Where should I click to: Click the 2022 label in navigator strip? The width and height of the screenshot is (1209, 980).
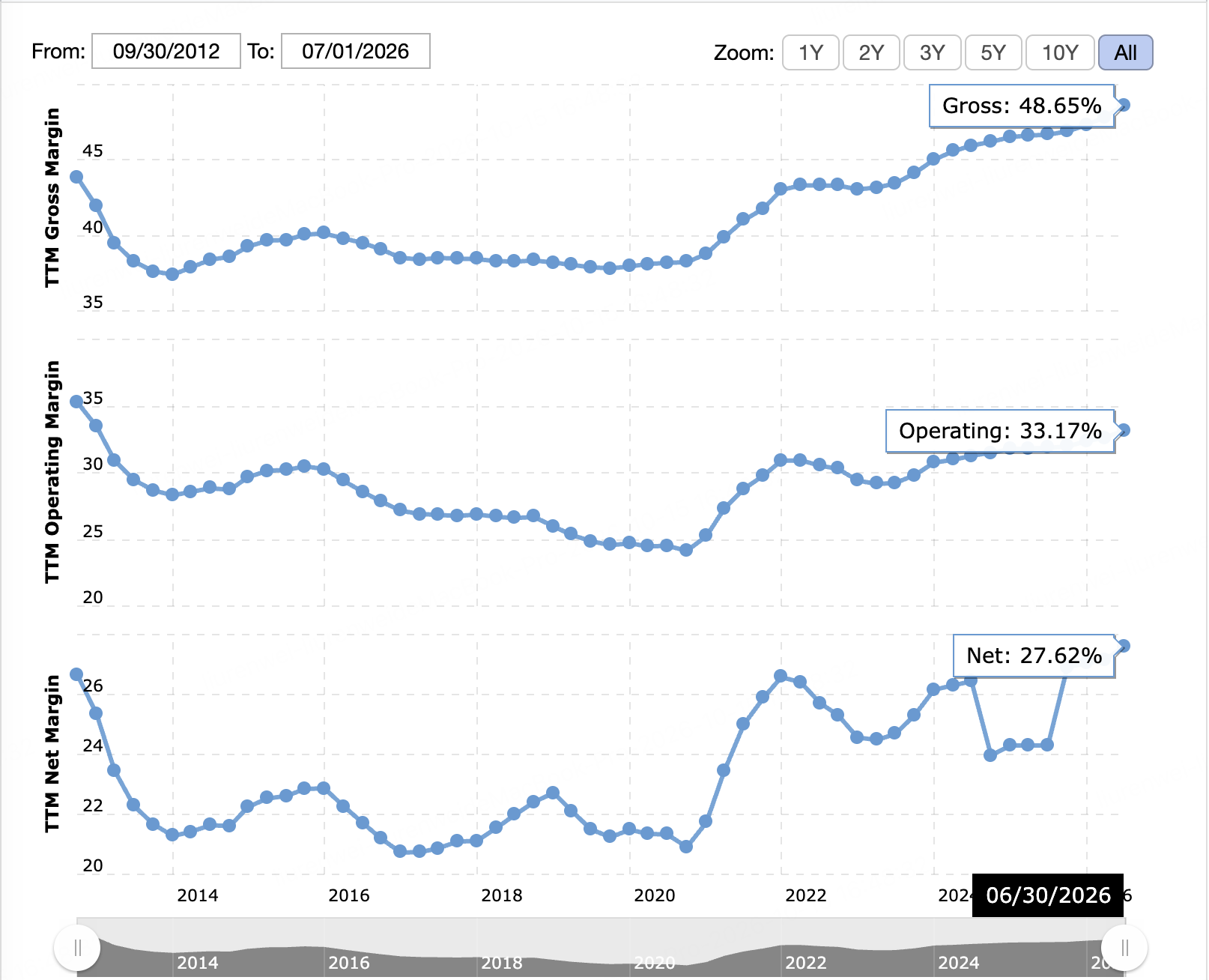(806, 963)
